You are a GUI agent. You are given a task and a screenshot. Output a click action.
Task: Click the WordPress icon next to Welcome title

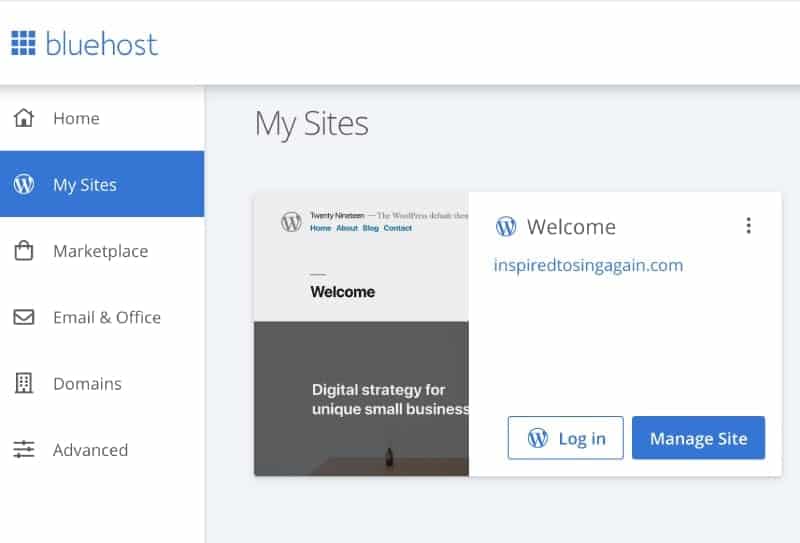coord(506,226)
